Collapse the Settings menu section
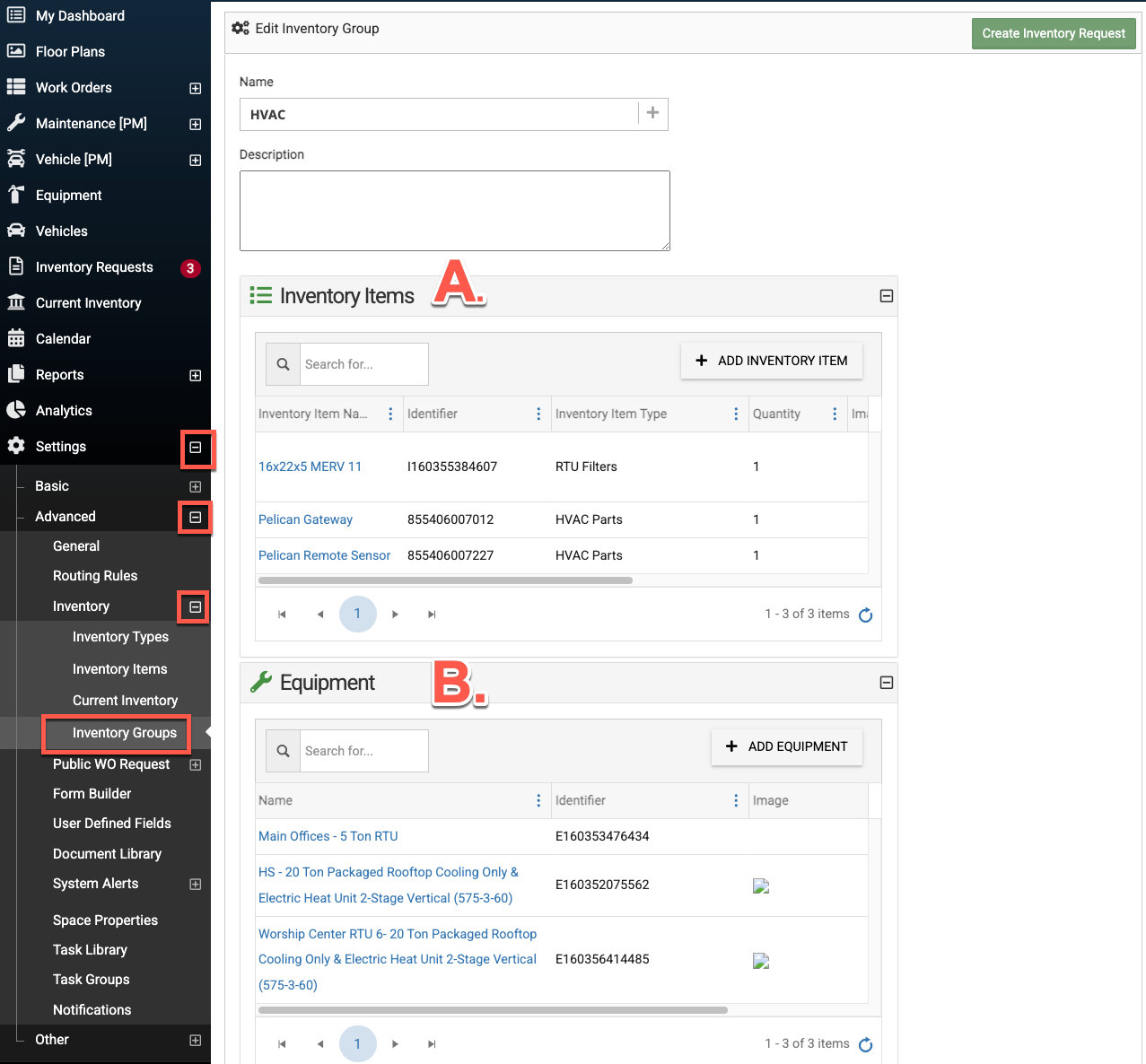Screen dimensions: 1146x1064 (x=196, y=447)
